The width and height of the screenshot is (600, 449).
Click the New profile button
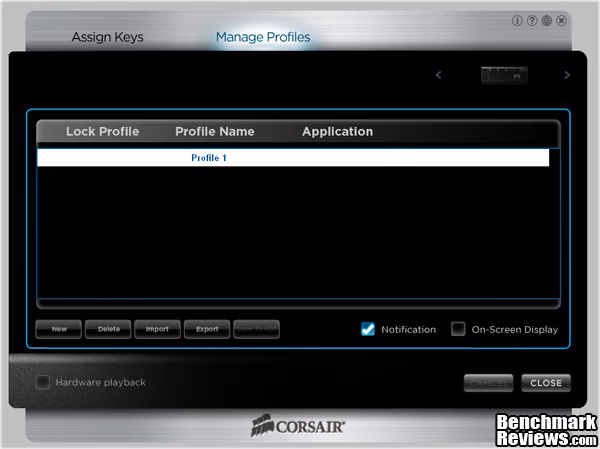[59, 329]
